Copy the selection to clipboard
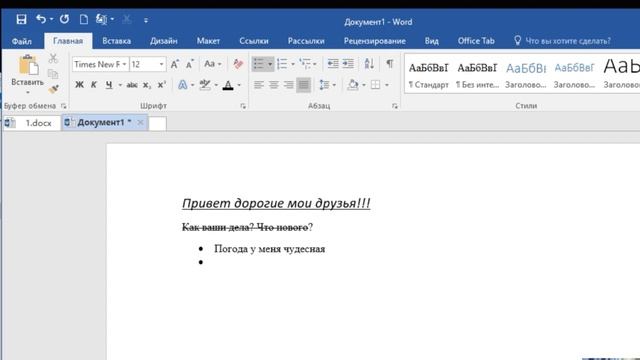Image resolution: width=640 pixels, height=360 pixels. point(53,74)
